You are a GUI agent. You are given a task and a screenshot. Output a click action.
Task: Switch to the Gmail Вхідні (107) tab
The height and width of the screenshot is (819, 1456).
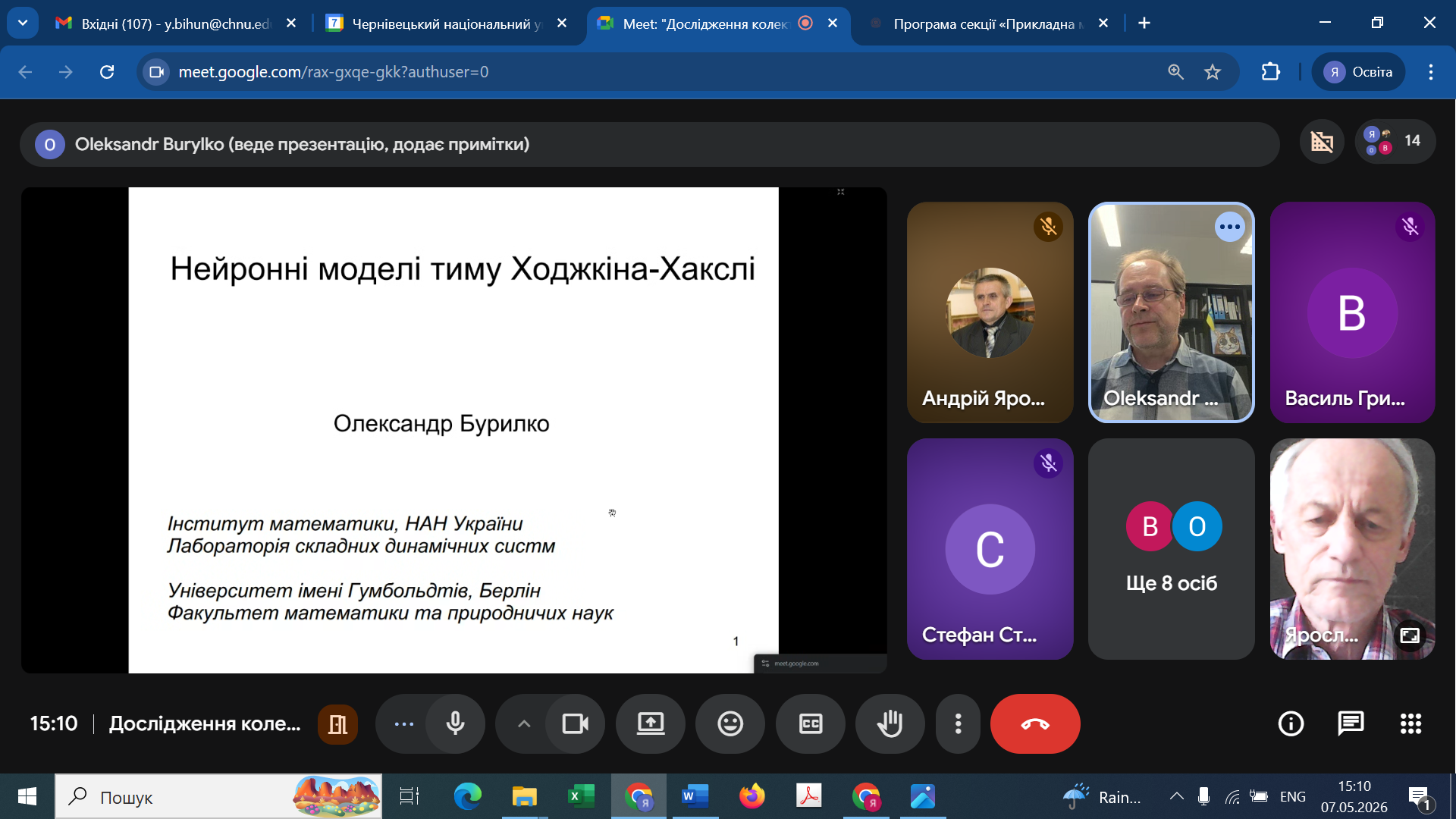click(x=173, y=24)
